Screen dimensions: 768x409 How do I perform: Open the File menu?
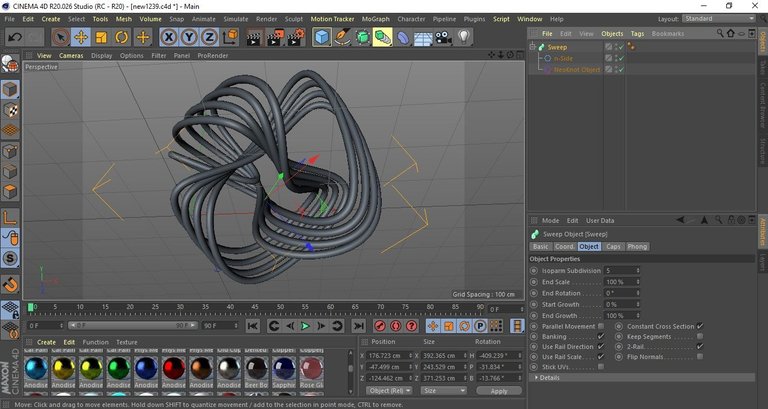[9, 19]
